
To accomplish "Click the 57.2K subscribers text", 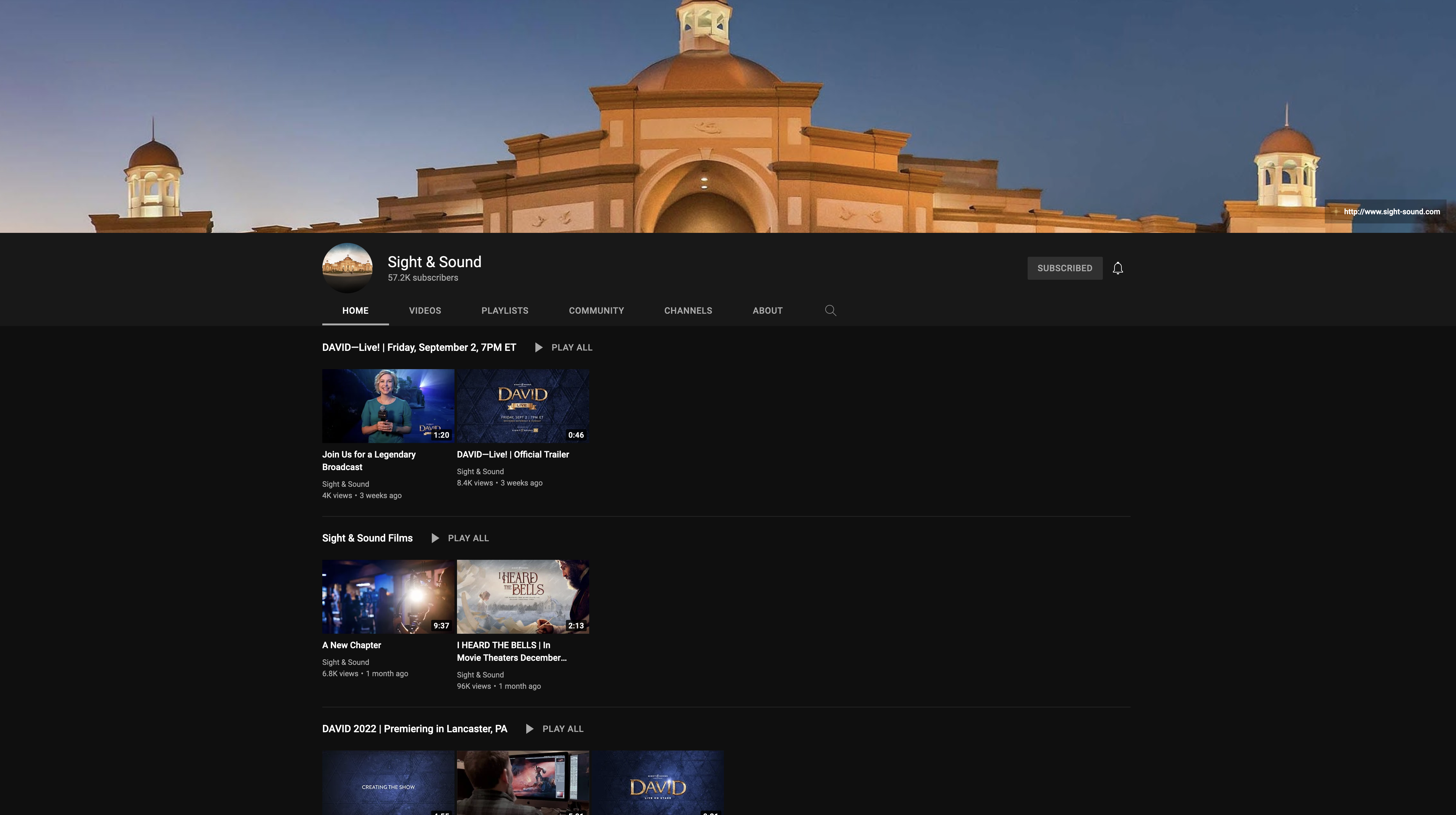I will (x=423, y=278).
